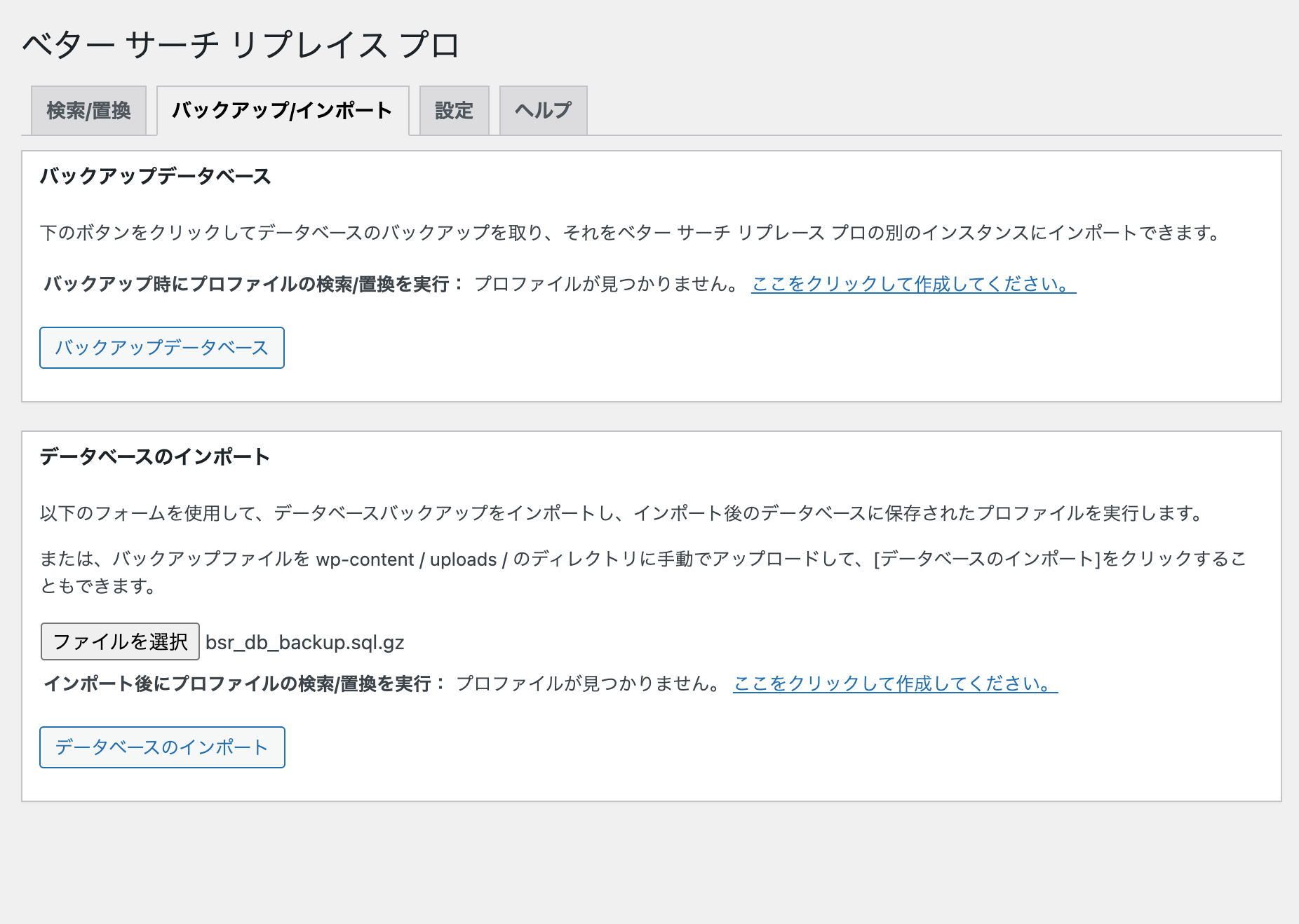Click the paragraph mentioning wp-content / uploads /
This screenshot has height=924, width=1299.
643,572
